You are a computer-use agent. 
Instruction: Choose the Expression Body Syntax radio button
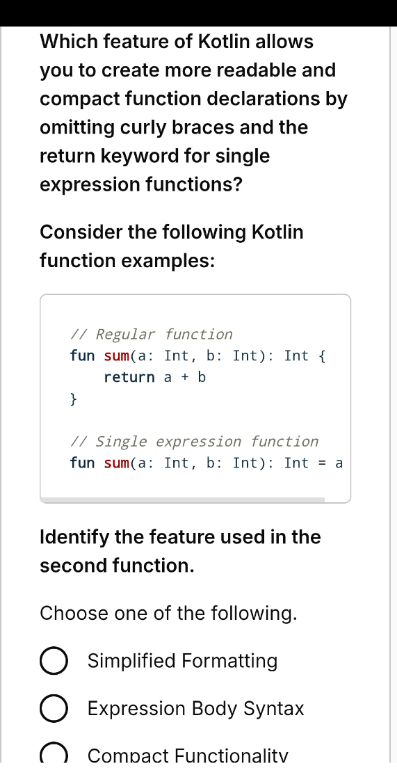(x=53, y=709)
